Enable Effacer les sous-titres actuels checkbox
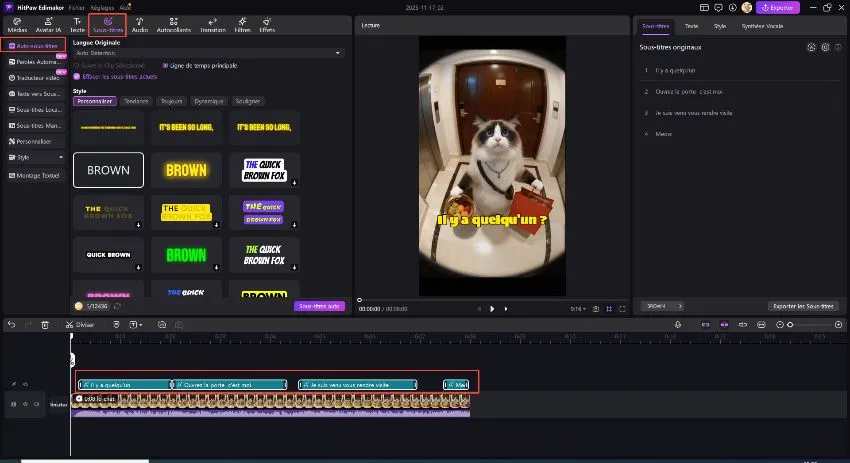Viewport: 850px width, 463px height. [76, 76]
